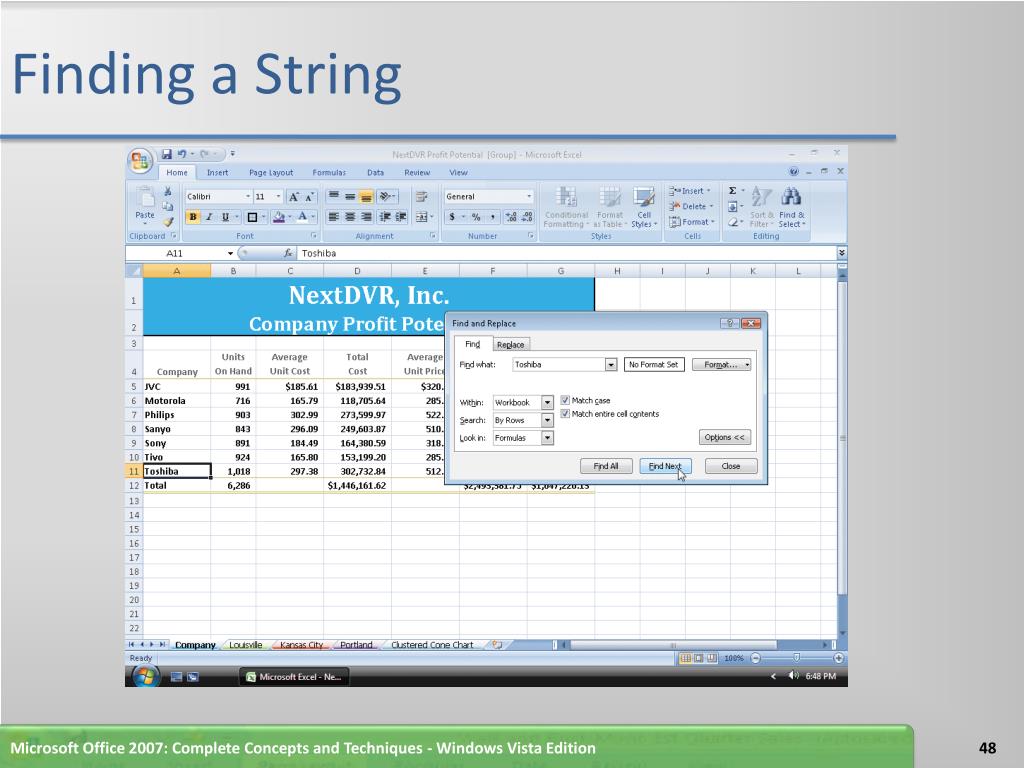1024x768 pixels.
Task: Open the Insert ribbon tab
Action: pyautogui.click(x=217, y=172)
